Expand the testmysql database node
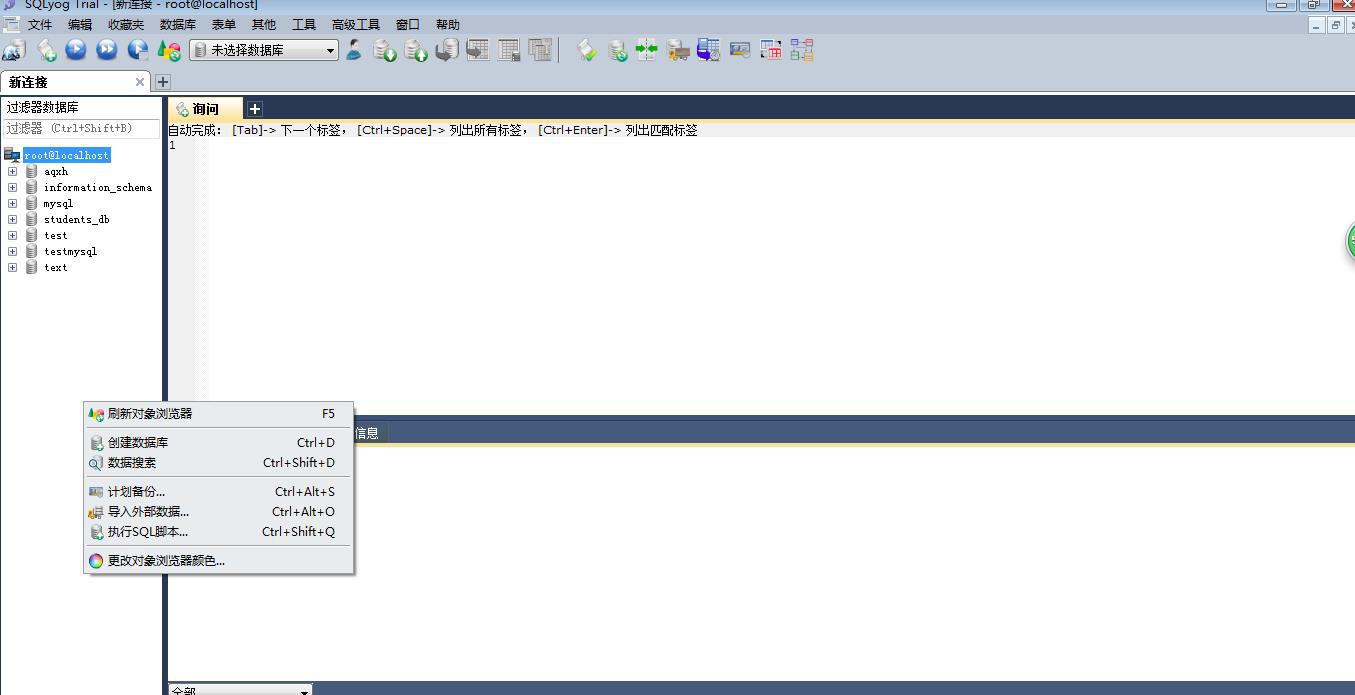This screenshot has height=695, width=1355. [x=12, y=251]
